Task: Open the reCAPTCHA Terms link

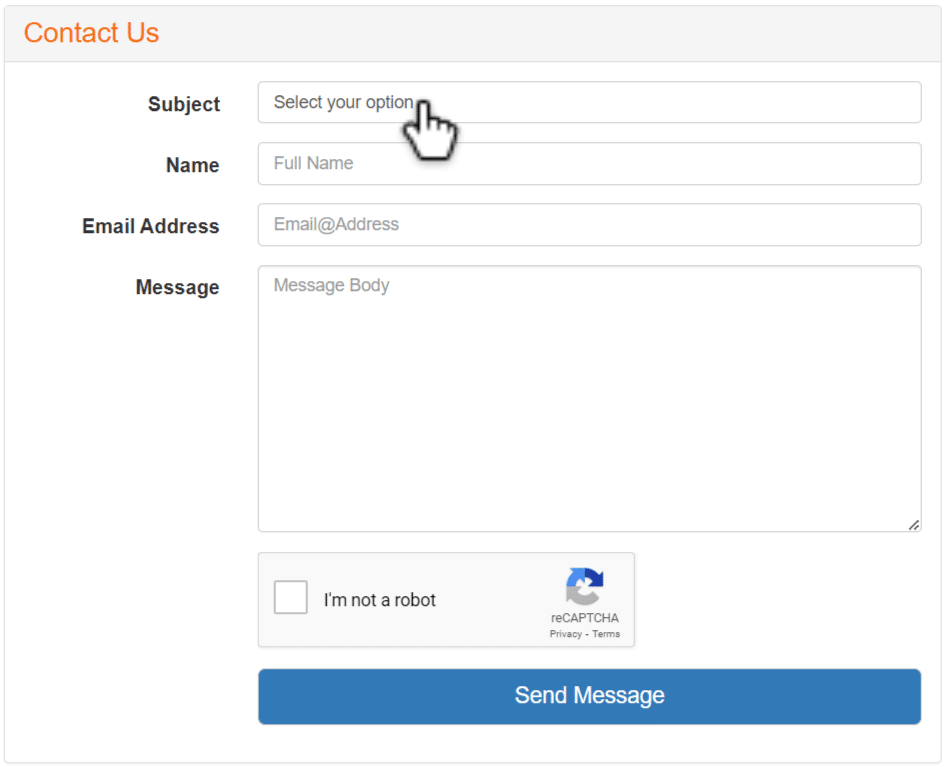Action: click(606, 634)
